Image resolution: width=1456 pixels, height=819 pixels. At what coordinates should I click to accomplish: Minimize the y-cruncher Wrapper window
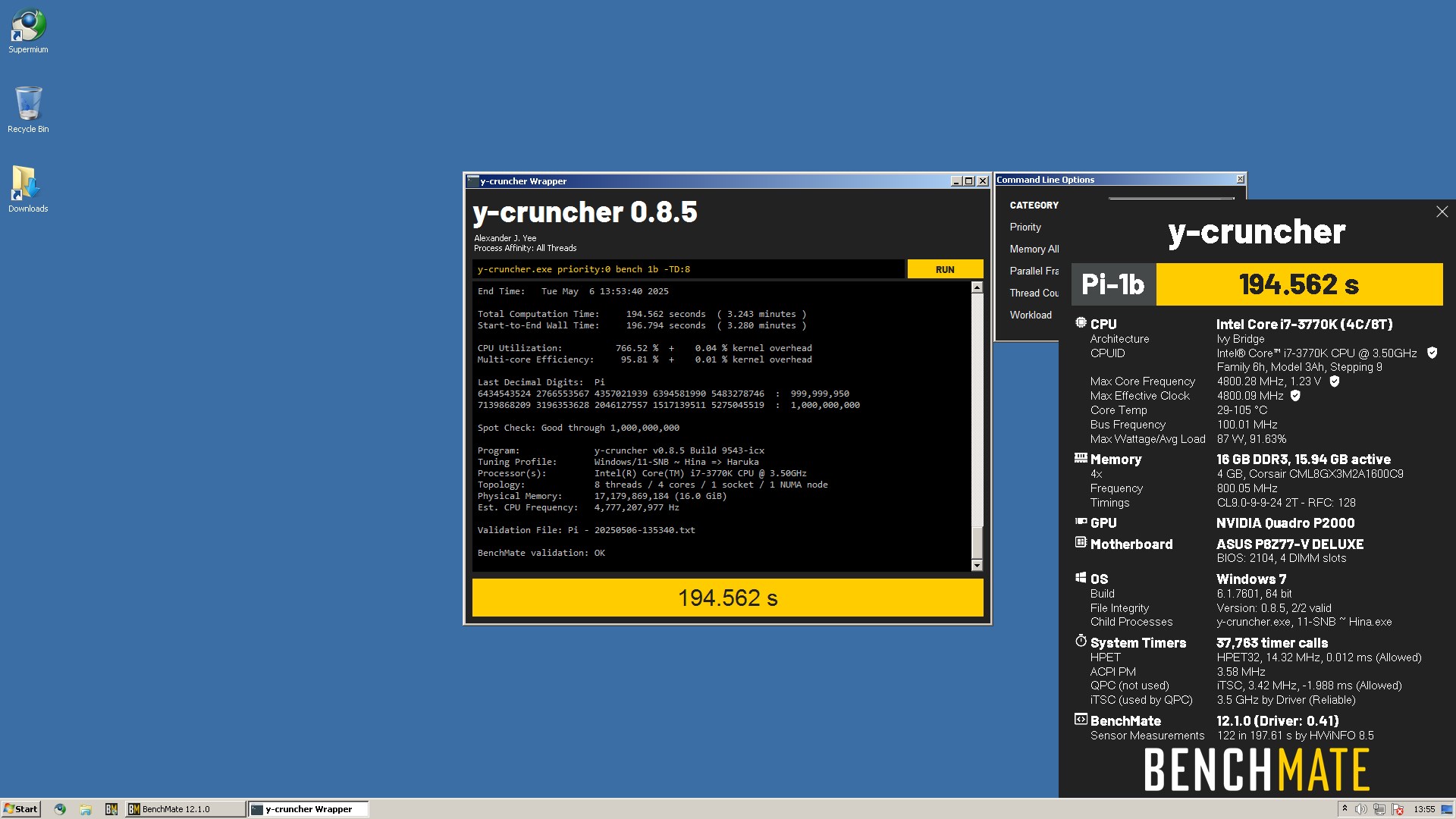tap(956, 181)
